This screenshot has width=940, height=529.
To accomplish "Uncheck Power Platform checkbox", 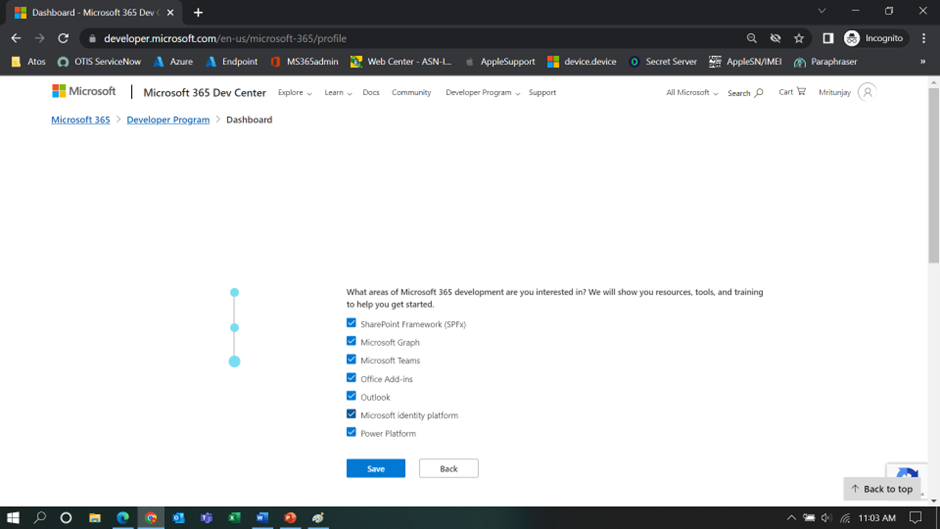I will (x=351, y=432).
